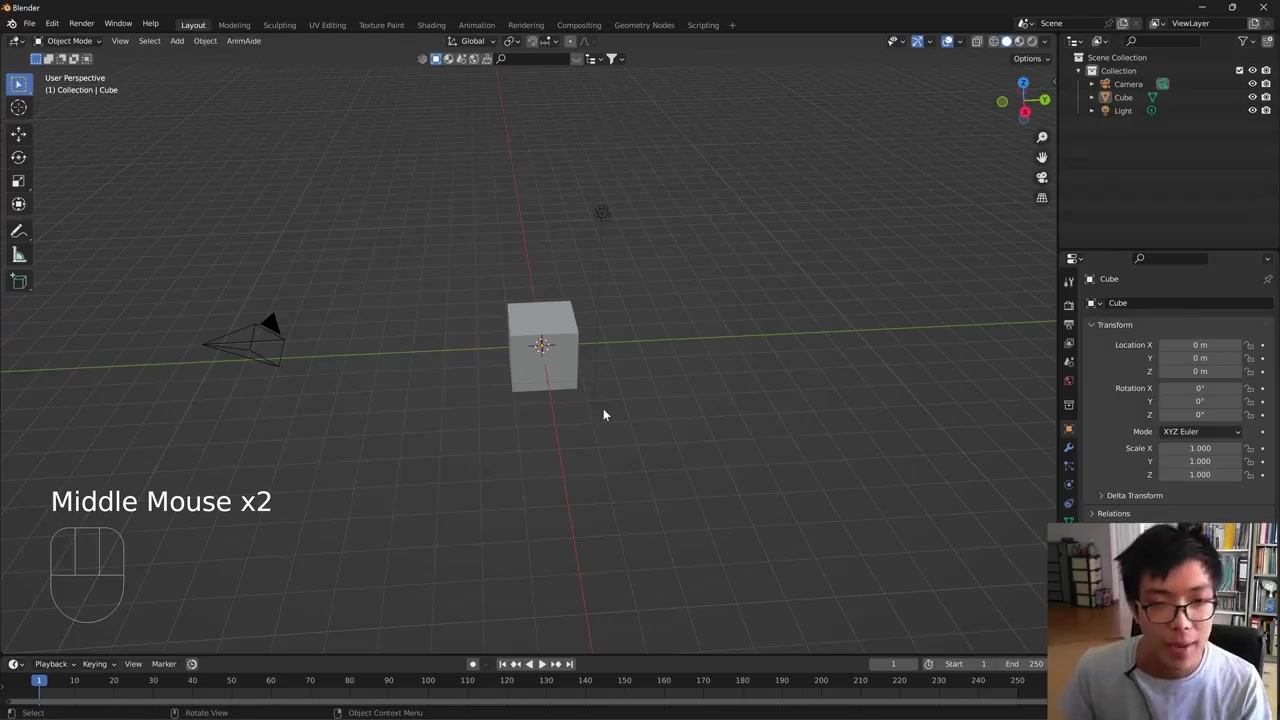Switch to the Modeling workspace tab
1280x720 pixels.
tap(234, 25)
